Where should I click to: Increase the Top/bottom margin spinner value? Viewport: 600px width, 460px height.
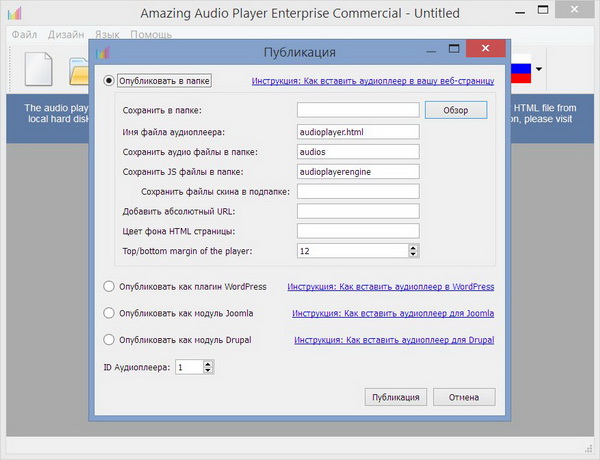click(412, 246)
